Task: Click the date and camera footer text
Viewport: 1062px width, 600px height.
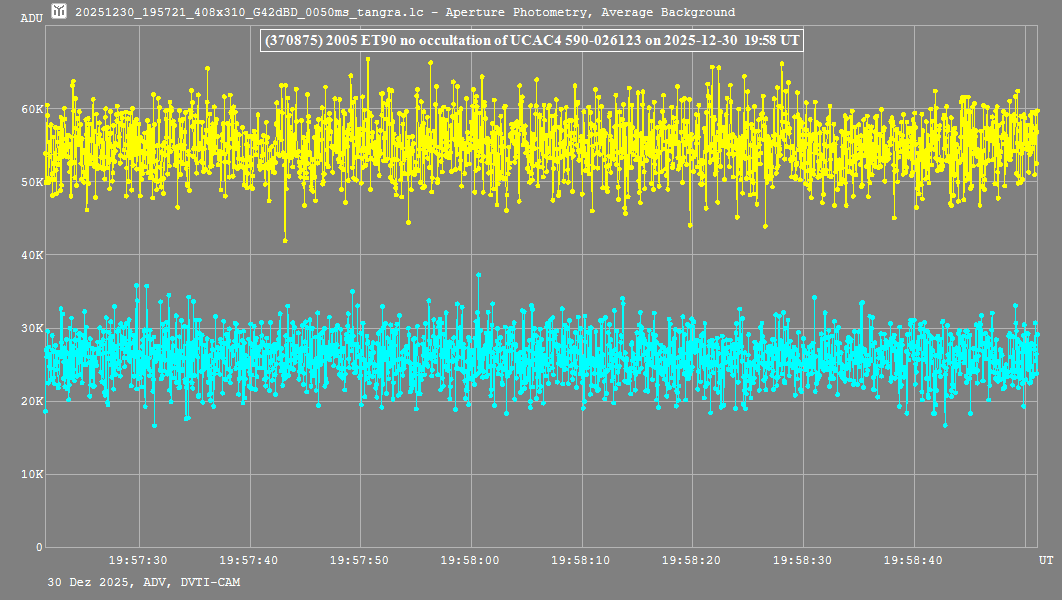Action: 143,582
